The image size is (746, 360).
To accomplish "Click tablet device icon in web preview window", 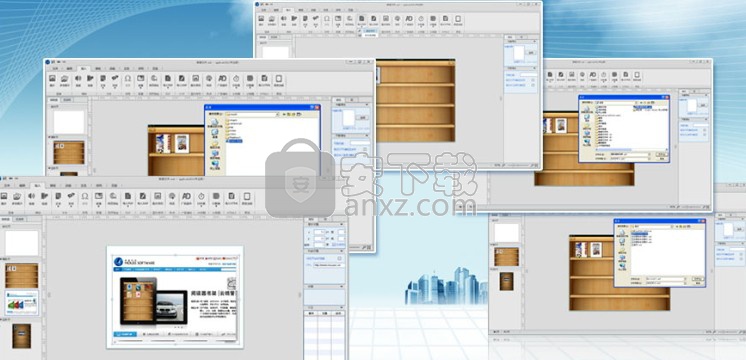I will tap(246, 196).
